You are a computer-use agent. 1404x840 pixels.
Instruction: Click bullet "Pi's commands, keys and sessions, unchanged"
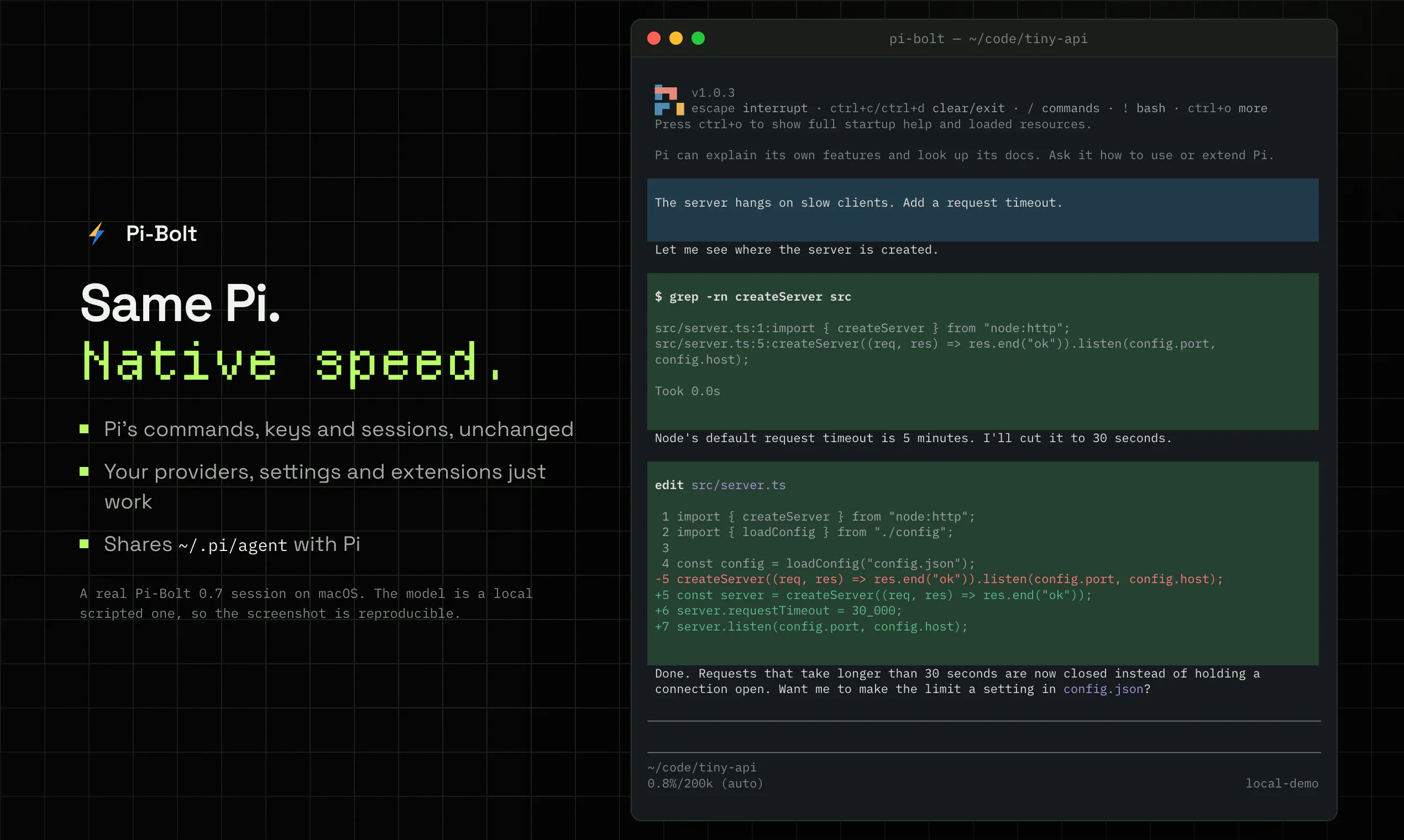coord(338,429)
